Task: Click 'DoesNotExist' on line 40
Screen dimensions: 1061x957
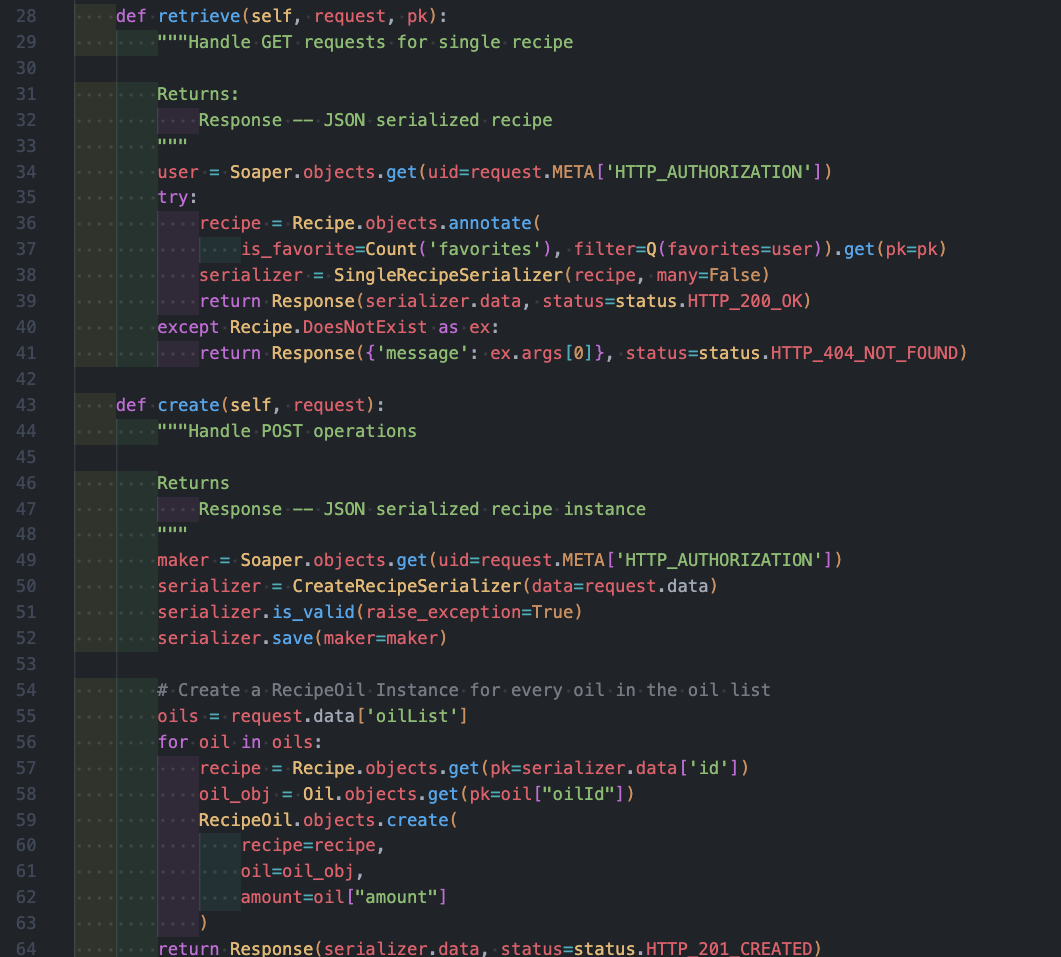Action: click(x=365, y=327)
